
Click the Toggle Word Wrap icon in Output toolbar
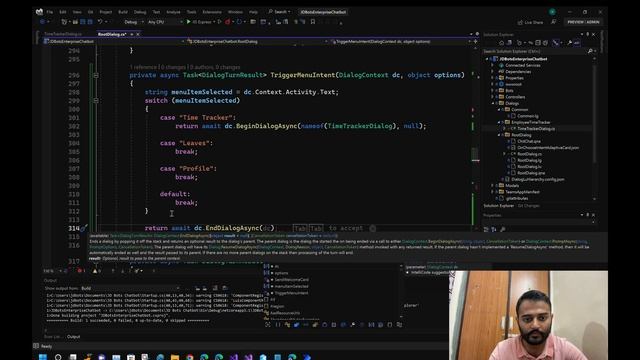(x=224, y=288)
